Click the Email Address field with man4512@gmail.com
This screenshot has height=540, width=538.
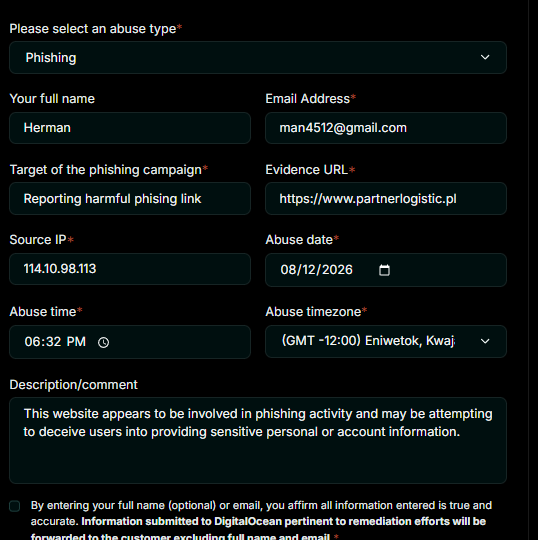(x=386, y=128)
